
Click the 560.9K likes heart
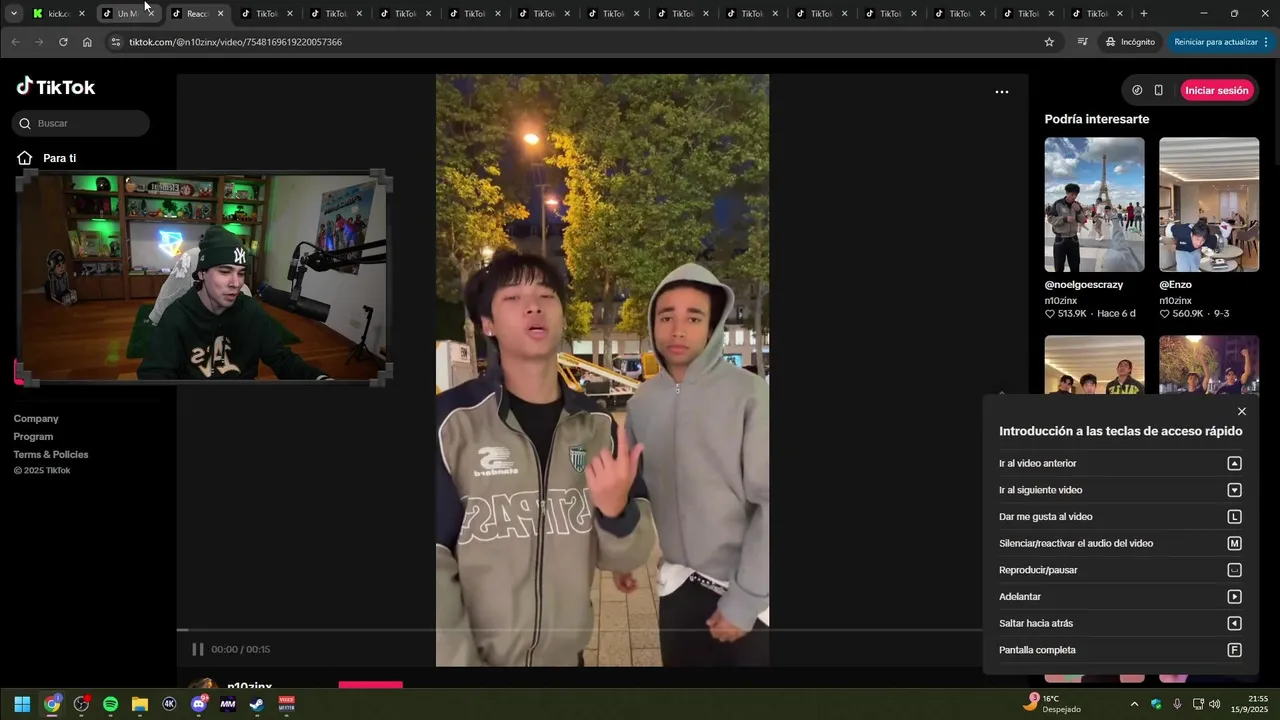1165,314
